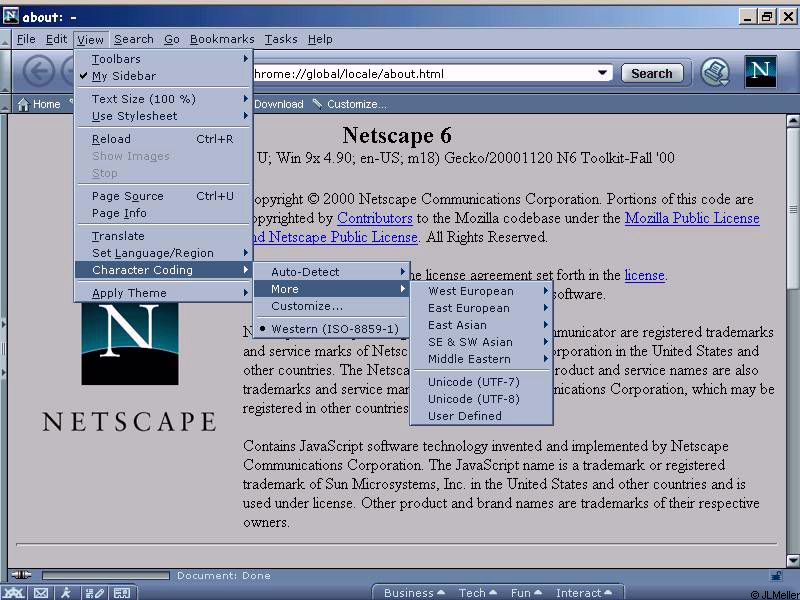Click the pencil icon beside Customize
This screenshot has width=800, height=600.
pos(317,104)
